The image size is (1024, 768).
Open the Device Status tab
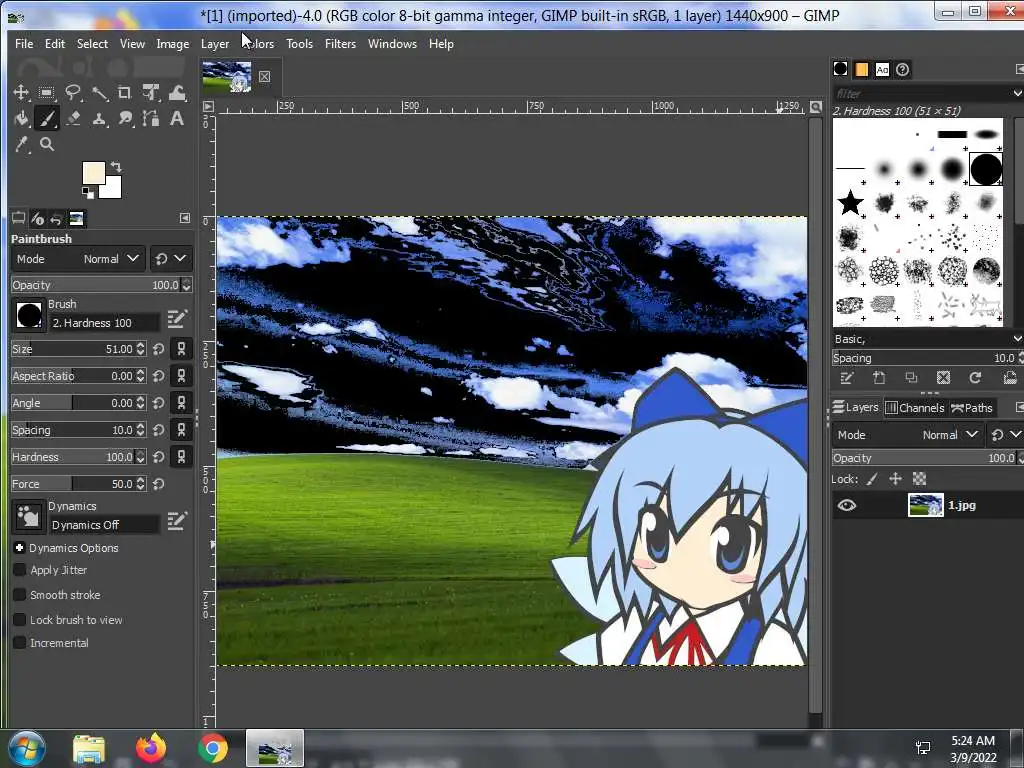(38, 218)
